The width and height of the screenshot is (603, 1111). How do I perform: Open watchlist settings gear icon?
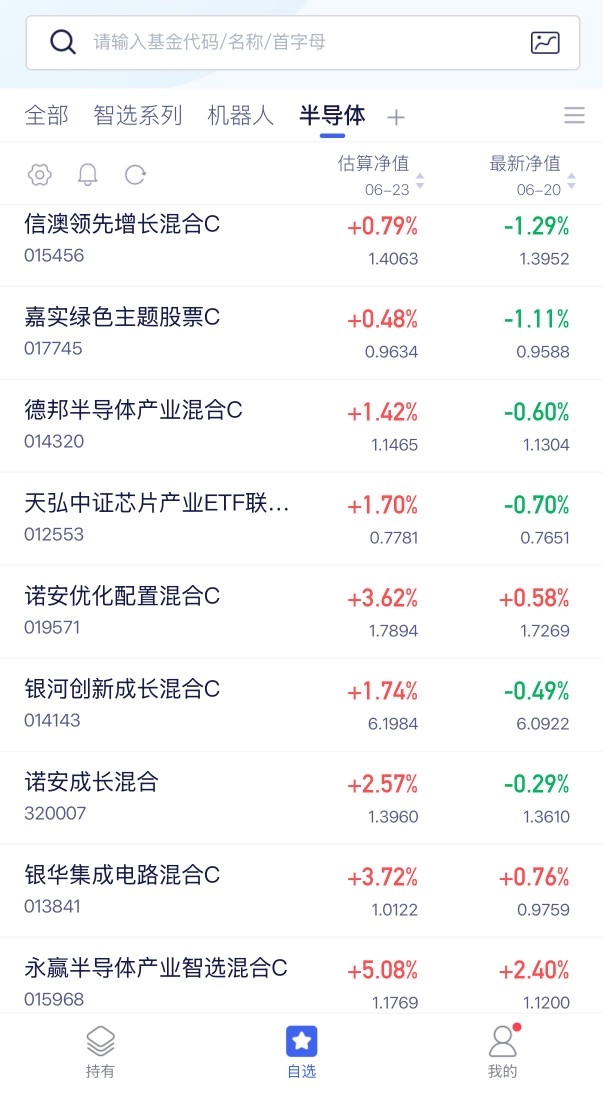coord(40,174)
